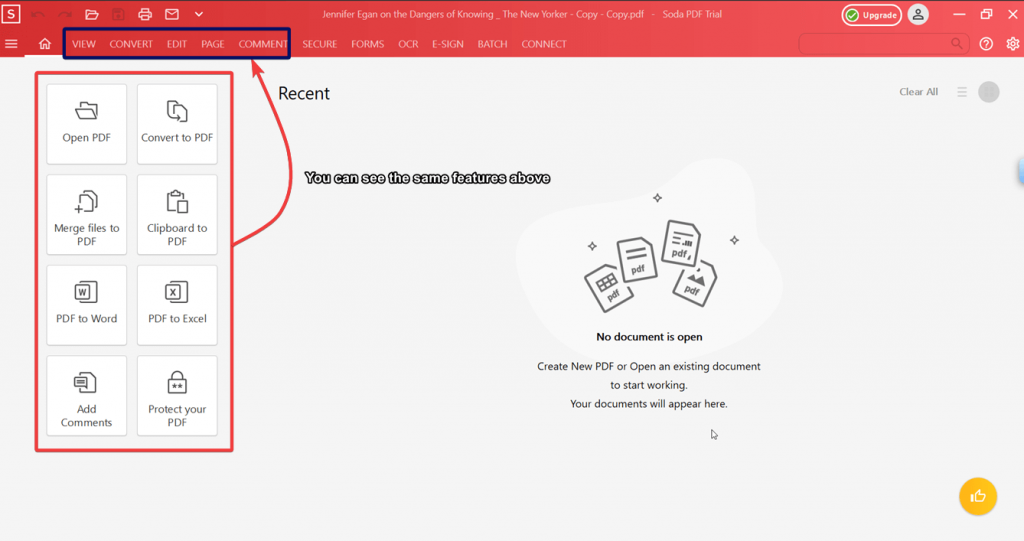Click the Redo arrow icon
Screen dimensions: 1024x541
pyautogui.click(x=65, y=14)
